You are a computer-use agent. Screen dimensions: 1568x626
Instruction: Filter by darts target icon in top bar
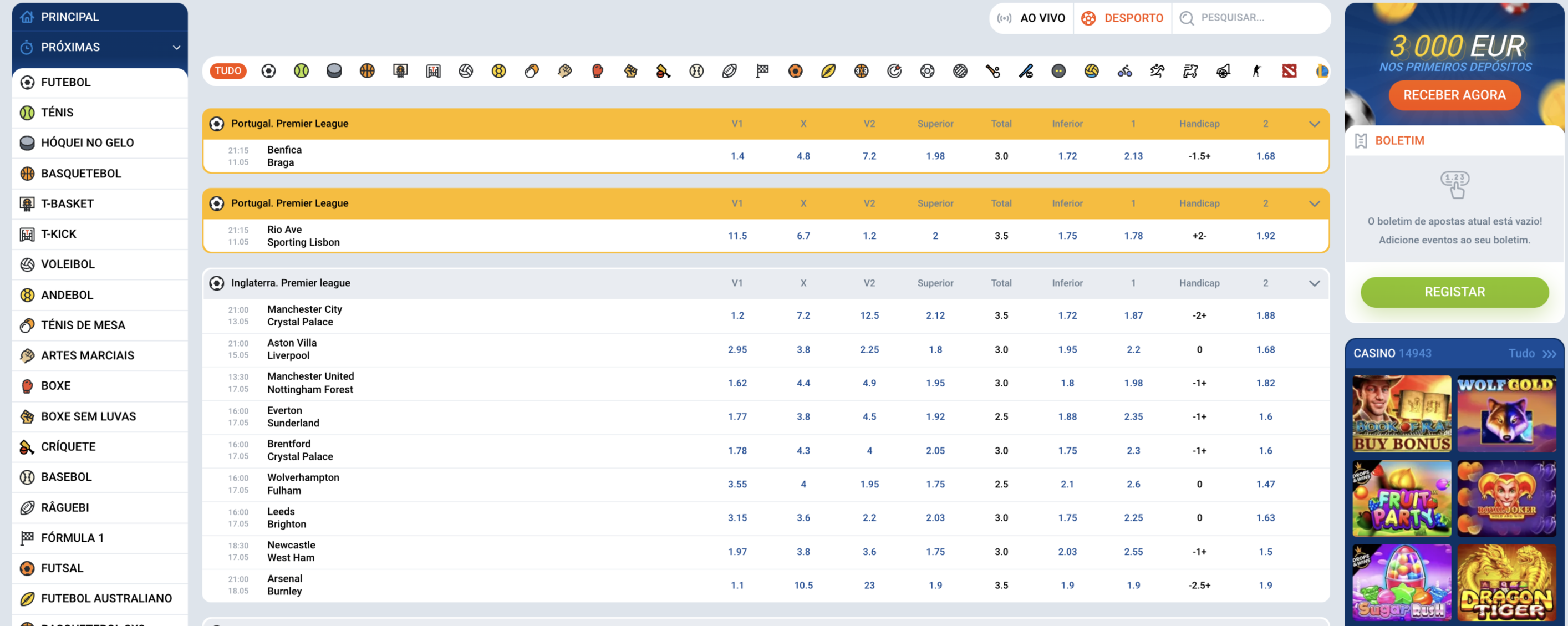[x=894, y=70]
